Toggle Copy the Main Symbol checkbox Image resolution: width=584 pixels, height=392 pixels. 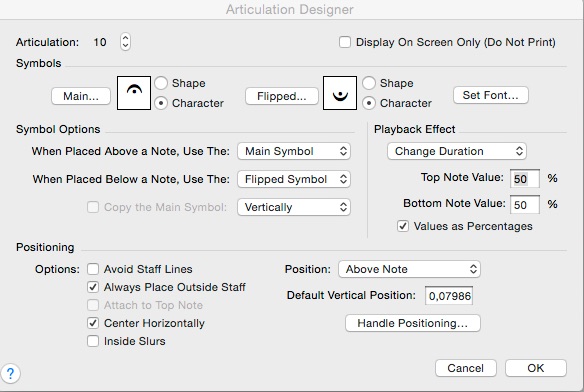93,207
